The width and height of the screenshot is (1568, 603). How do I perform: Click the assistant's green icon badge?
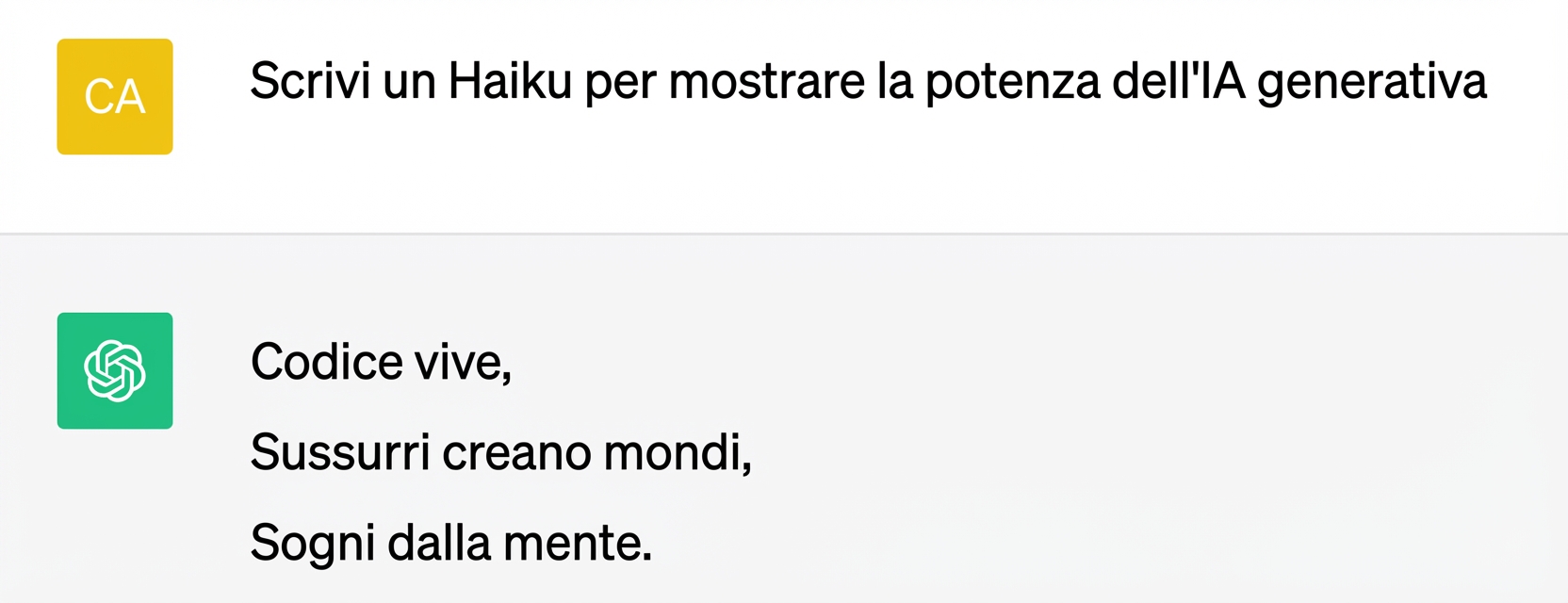click(x=115, y=369)
